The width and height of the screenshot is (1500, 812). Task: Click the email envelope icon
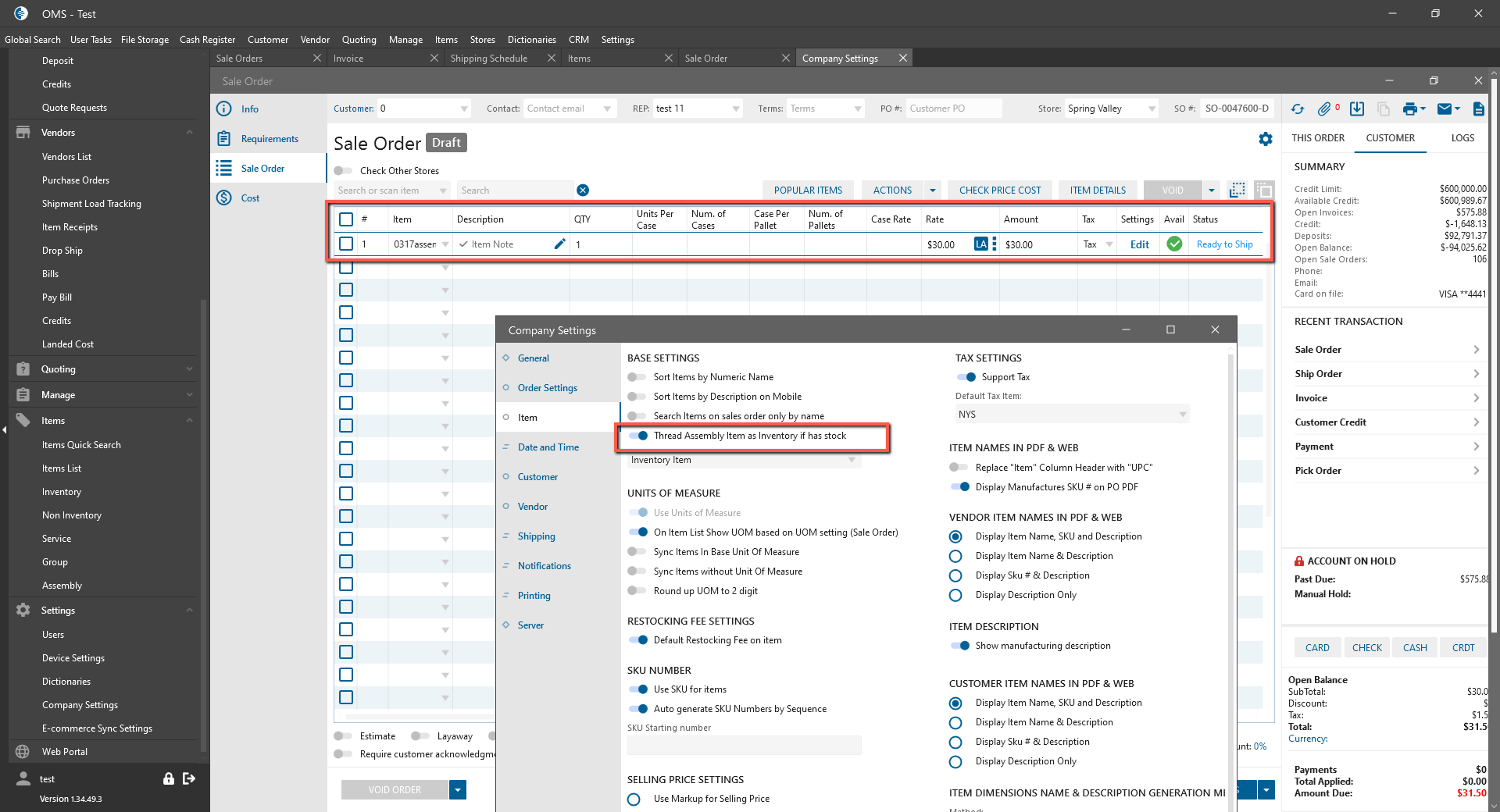(x=1445, y=109)
